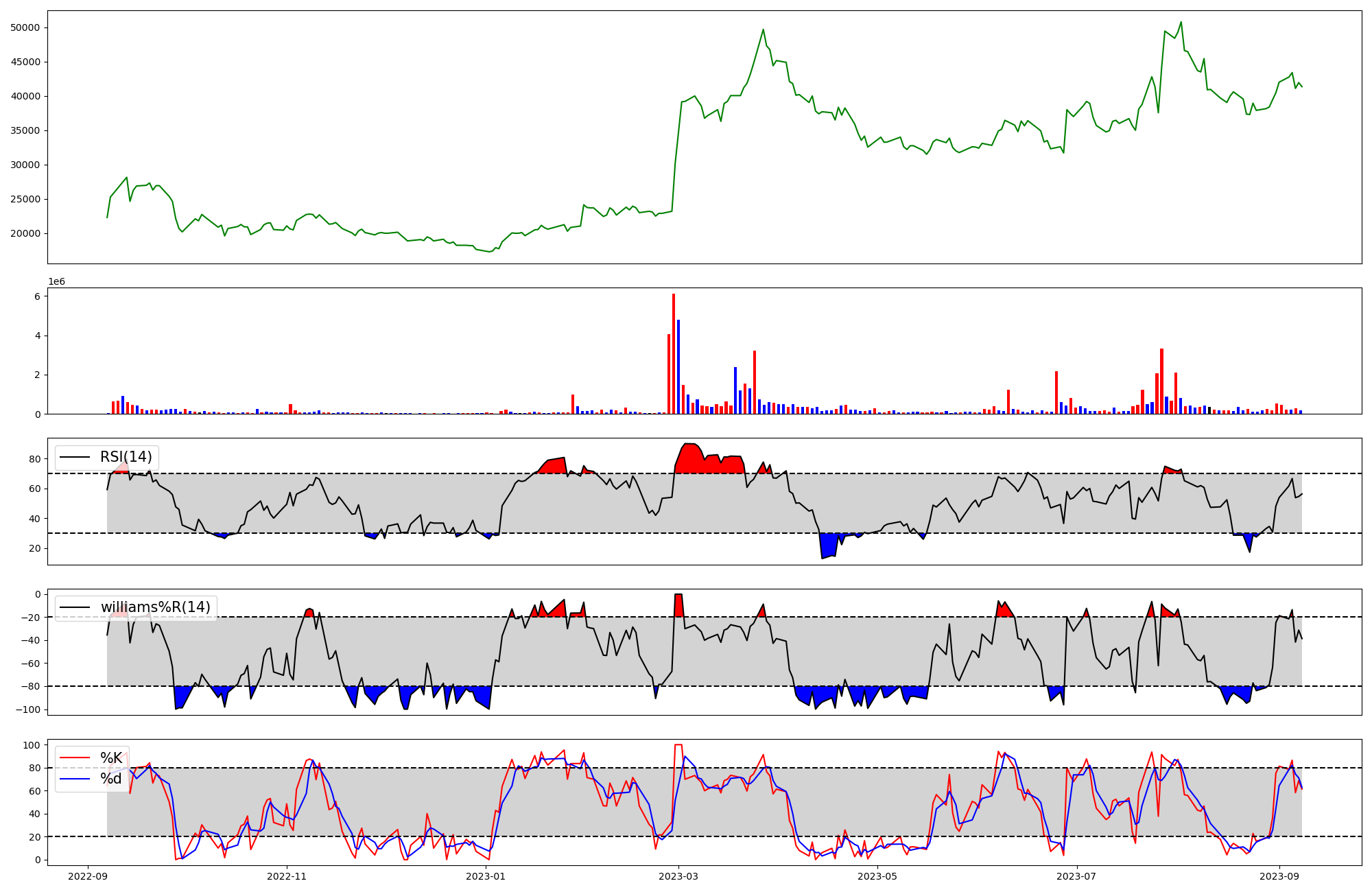
Task: Click the -100 tick on williams%R axis
Action: tap(29, 709)
